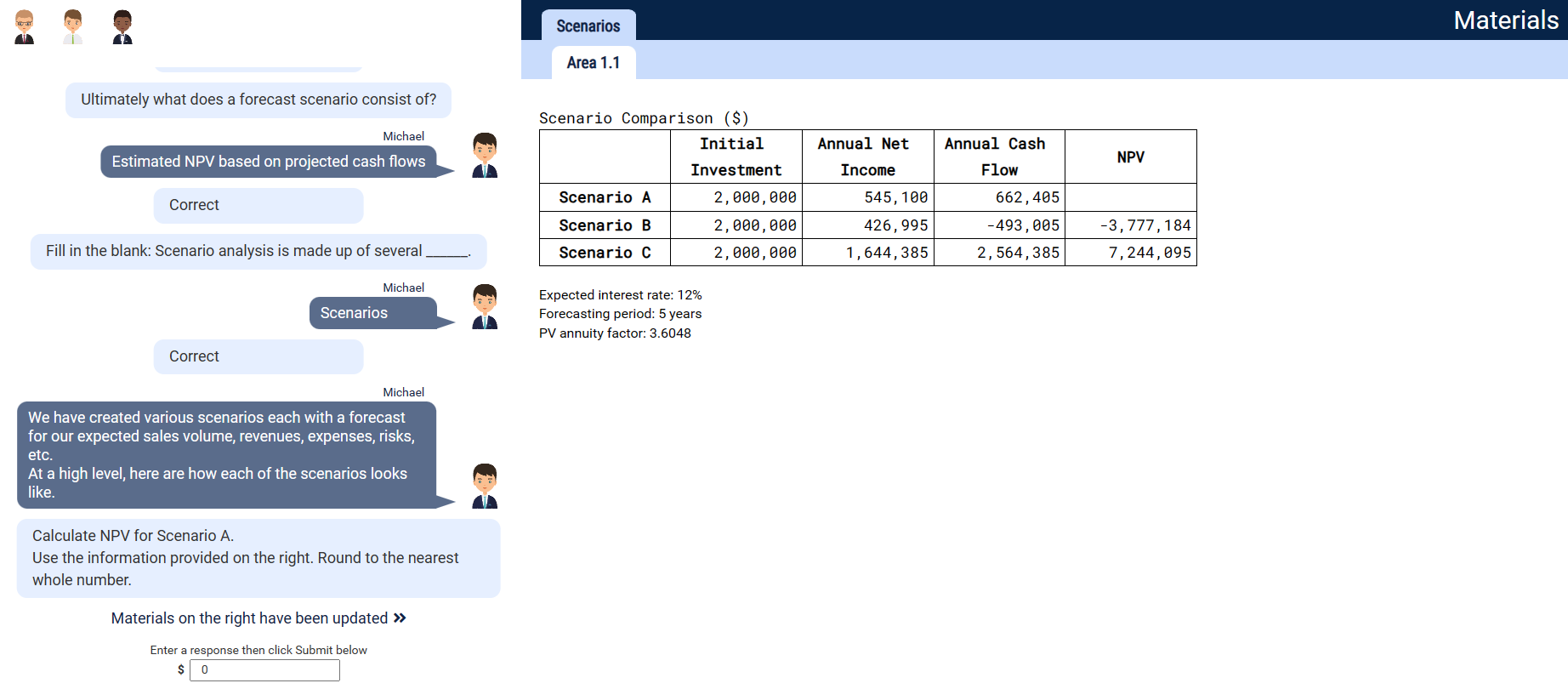The width and height of the screenshot is (1568, 689).
Task: Click the 'Ultimately what does a forecast scenario' question
Action: click(258, 100)
